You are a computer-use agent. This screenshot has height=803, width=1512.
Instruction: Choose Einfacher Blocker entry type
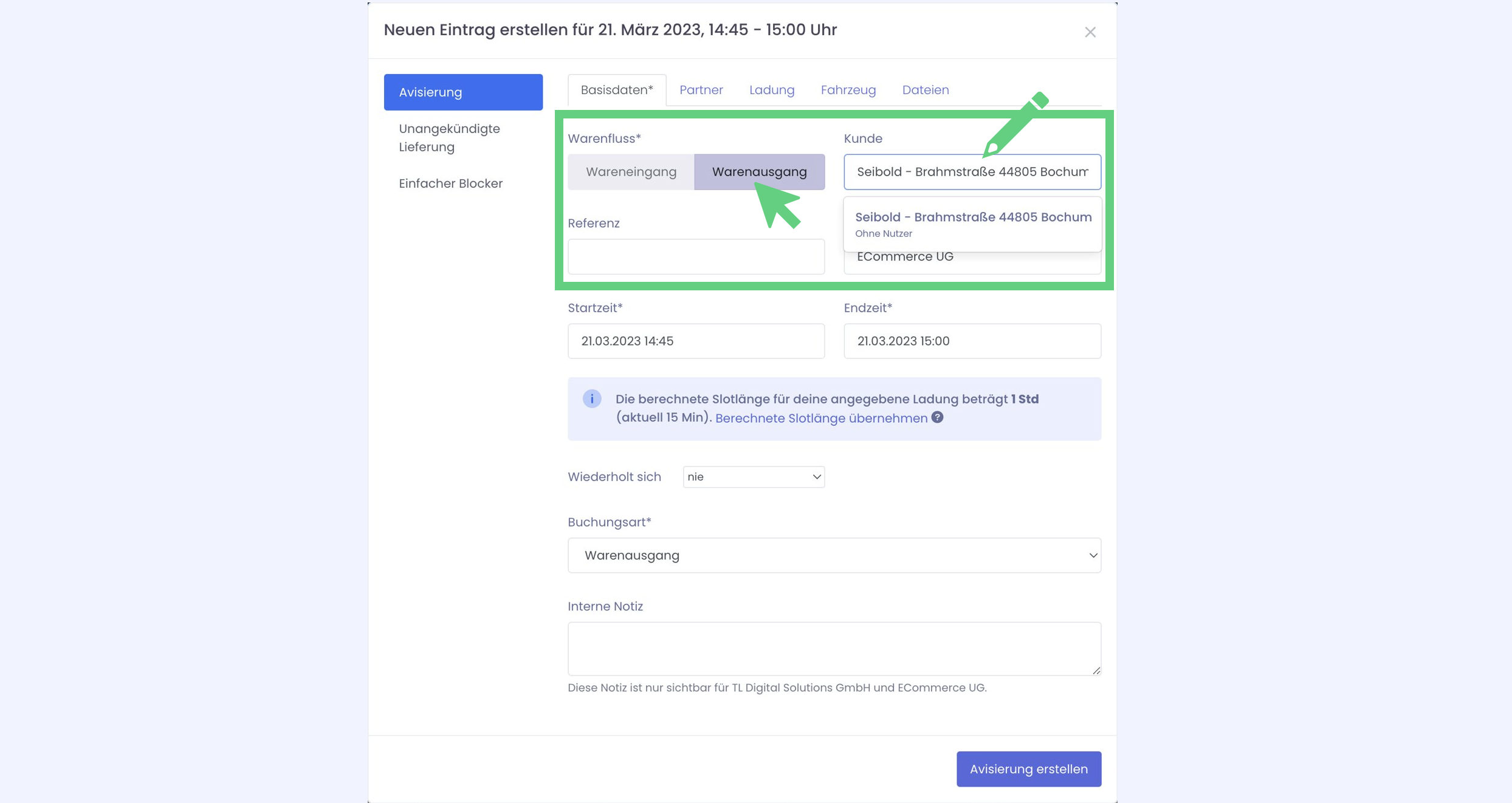[450, 183]
